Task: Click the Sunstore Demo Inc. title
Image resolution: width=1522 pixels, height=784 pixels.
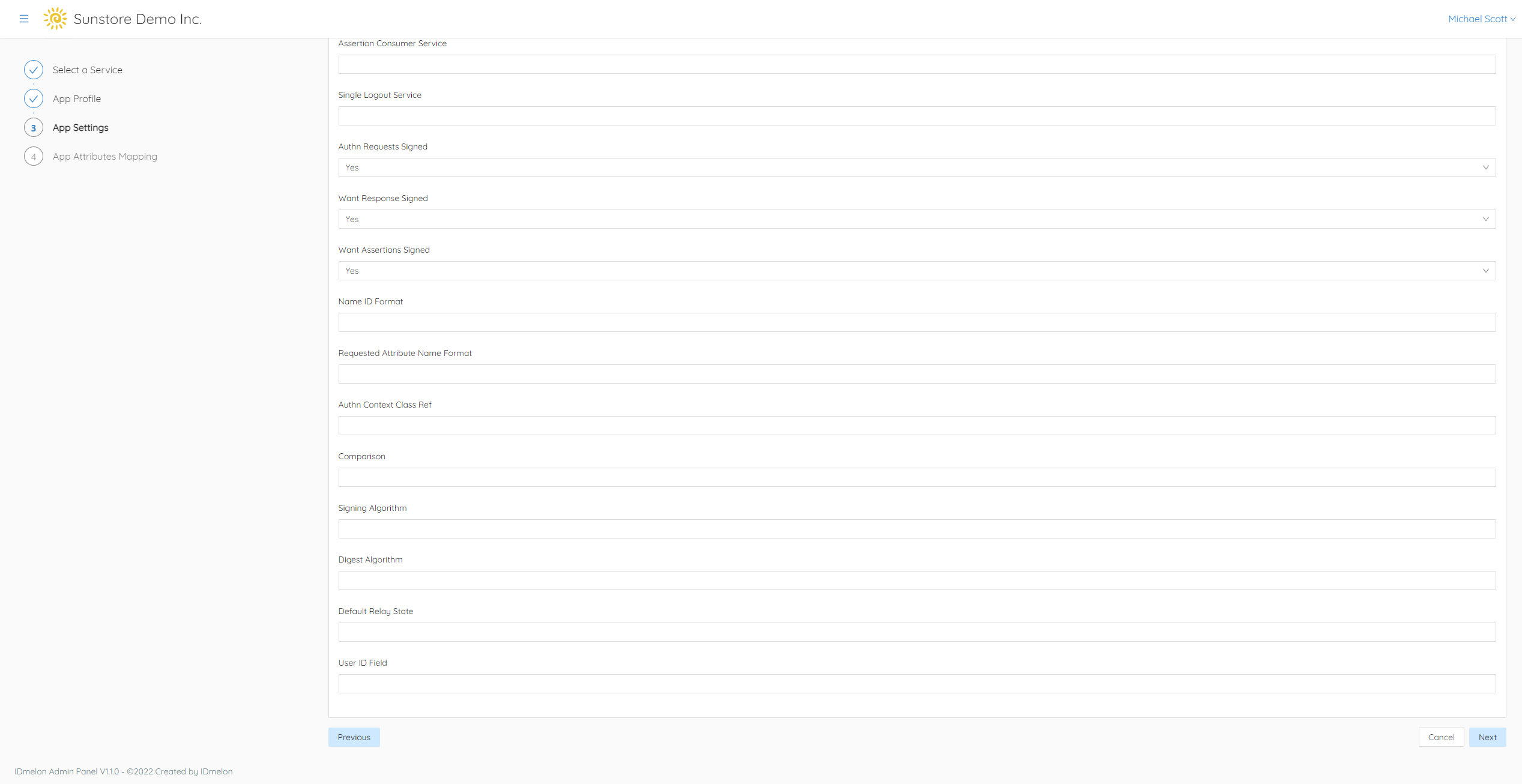Action: [x=137, y=19]
